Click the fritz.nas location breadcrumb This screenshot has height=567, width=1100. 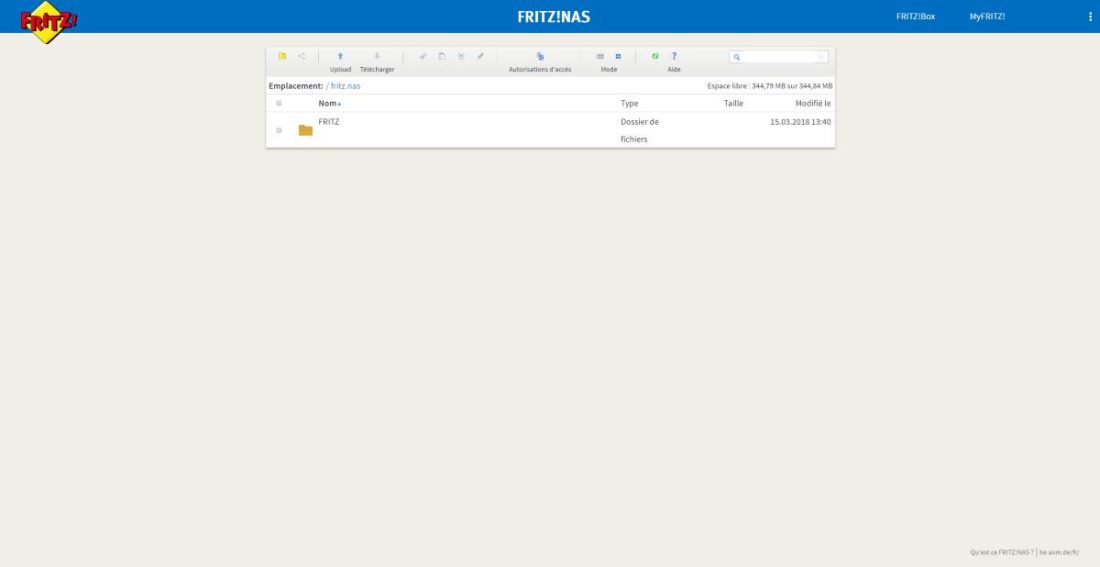(345, 86)
